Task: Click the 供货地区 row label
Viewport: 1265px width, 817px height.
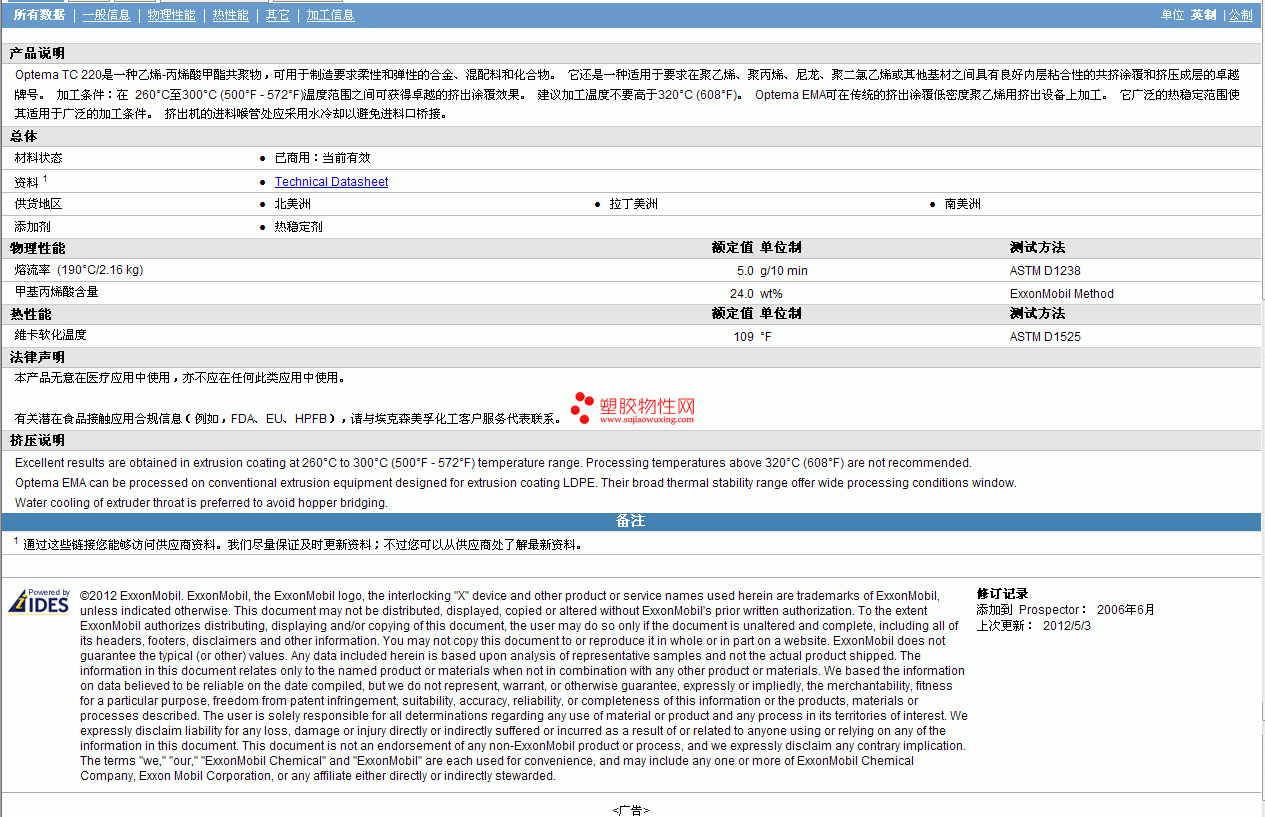Action: click(38, 204)
